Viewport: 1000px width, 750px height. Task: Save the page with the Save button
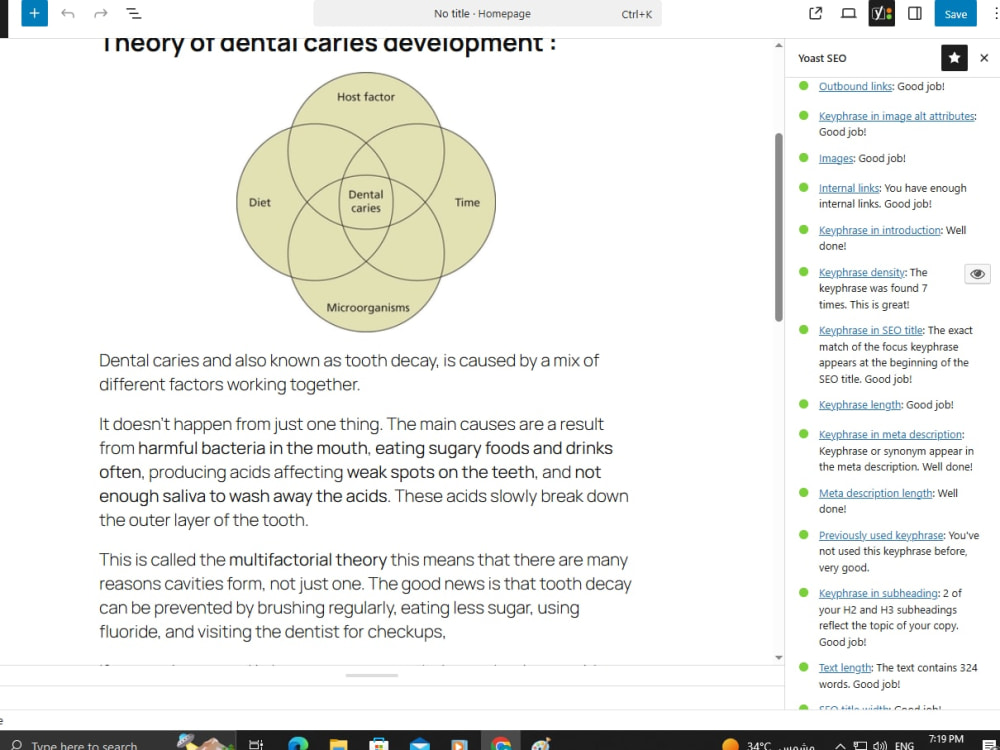click(955, 13)
